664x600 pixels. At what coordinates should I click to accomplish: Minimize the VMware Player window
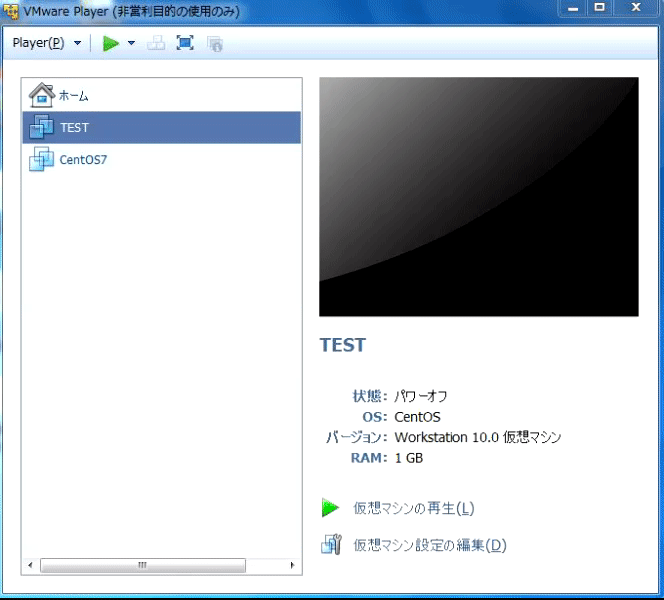point(573,8)
